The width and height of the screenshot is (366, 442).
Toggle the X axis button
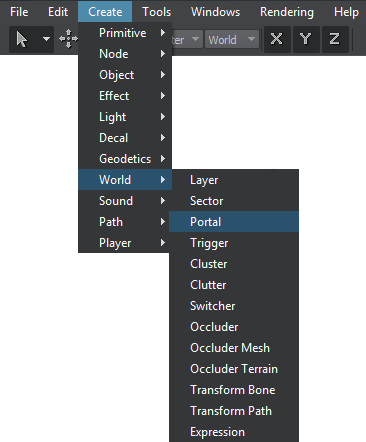click(x=277, y=39)
